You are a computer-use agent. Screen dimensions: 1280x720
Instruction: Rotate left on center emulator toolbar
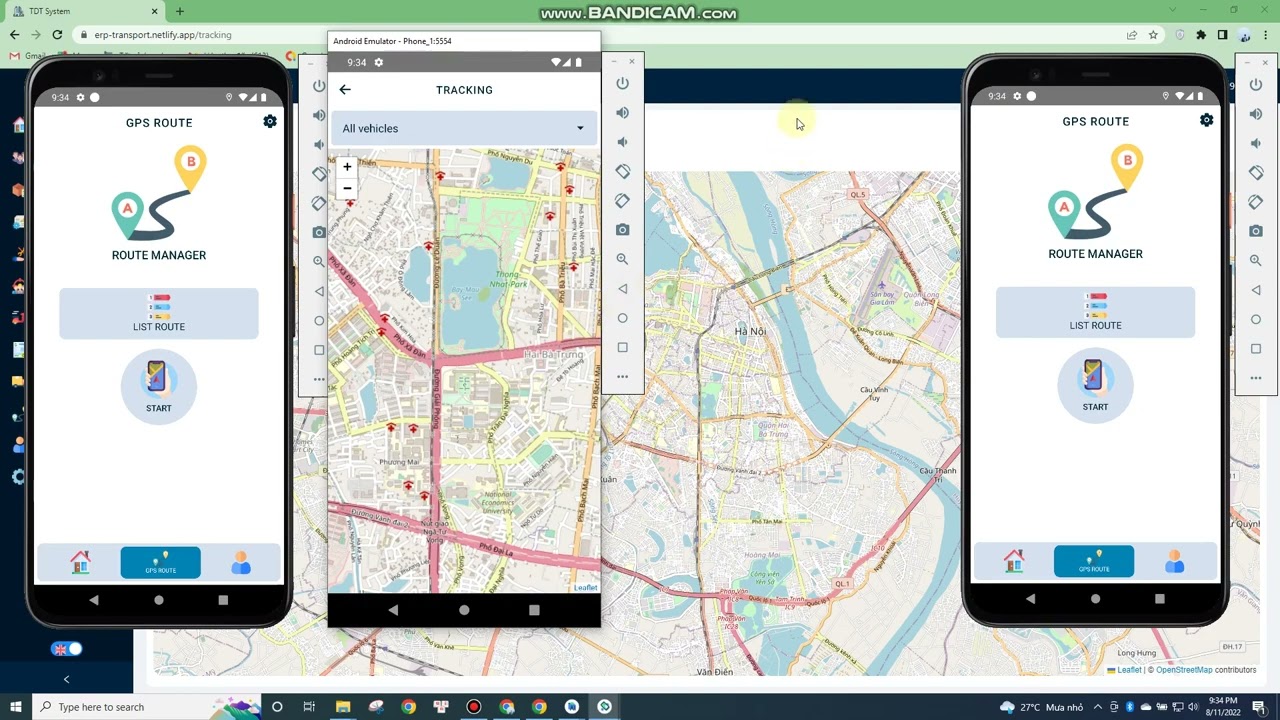(622, 172)
